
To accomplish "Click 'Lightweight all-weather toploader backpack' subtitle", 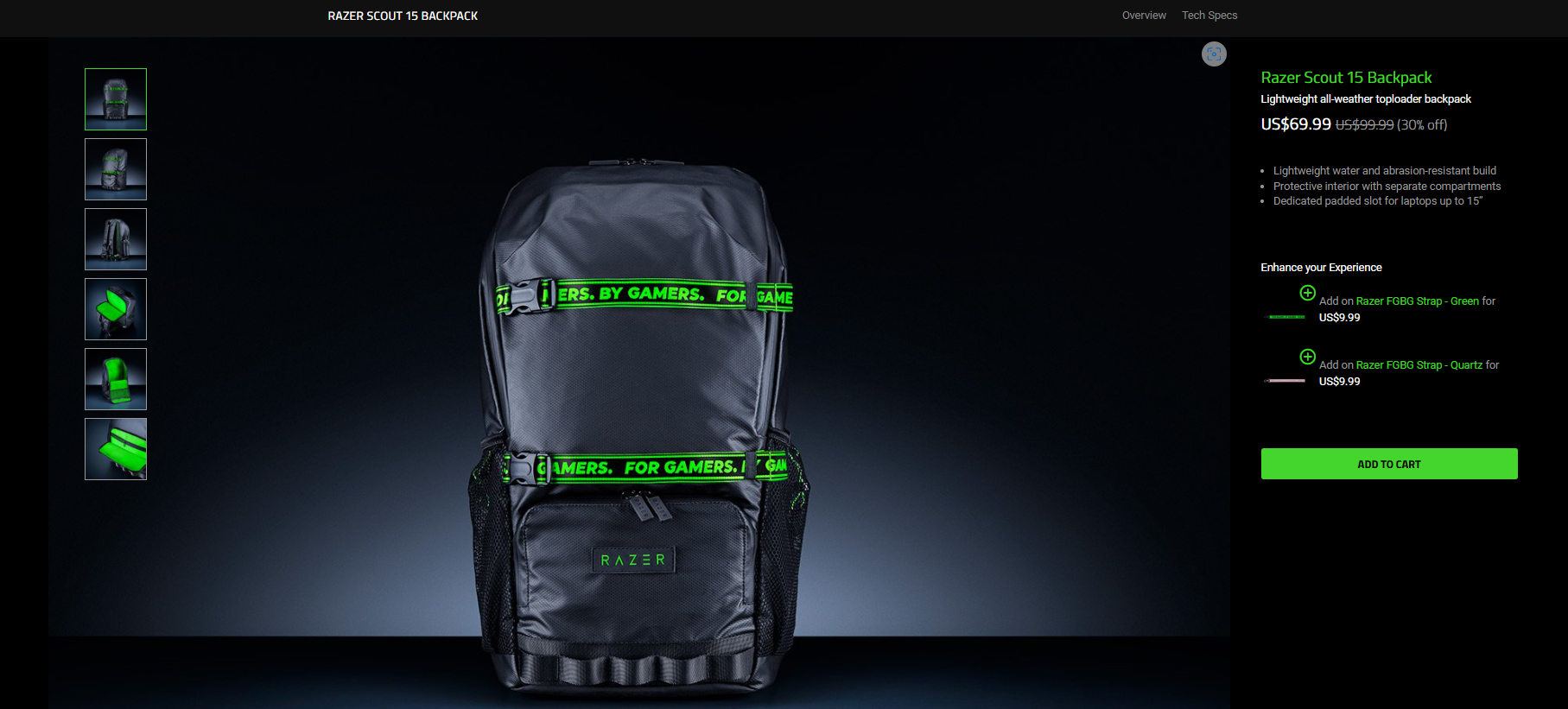I will (1366, 99).
